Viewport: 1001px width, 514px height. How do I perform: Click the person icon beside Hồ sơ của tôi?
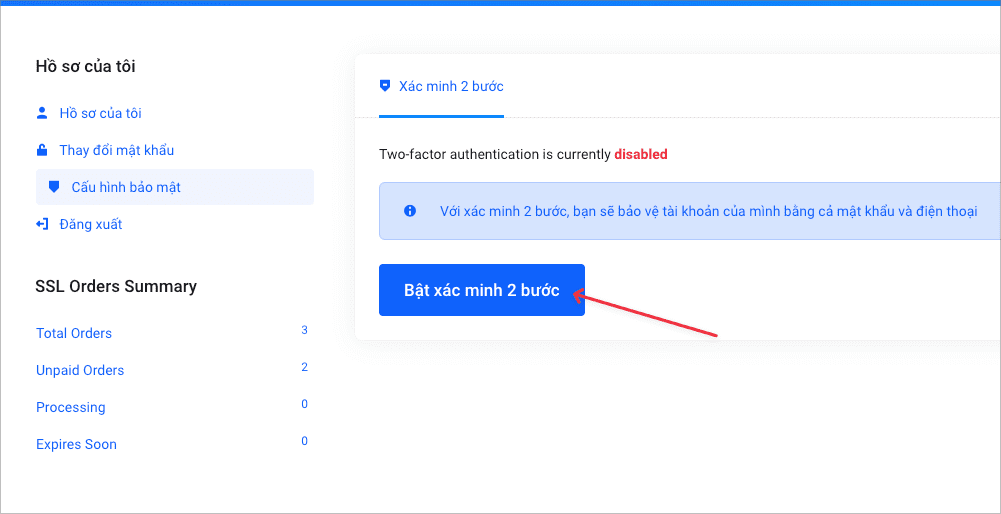[41, 113]
